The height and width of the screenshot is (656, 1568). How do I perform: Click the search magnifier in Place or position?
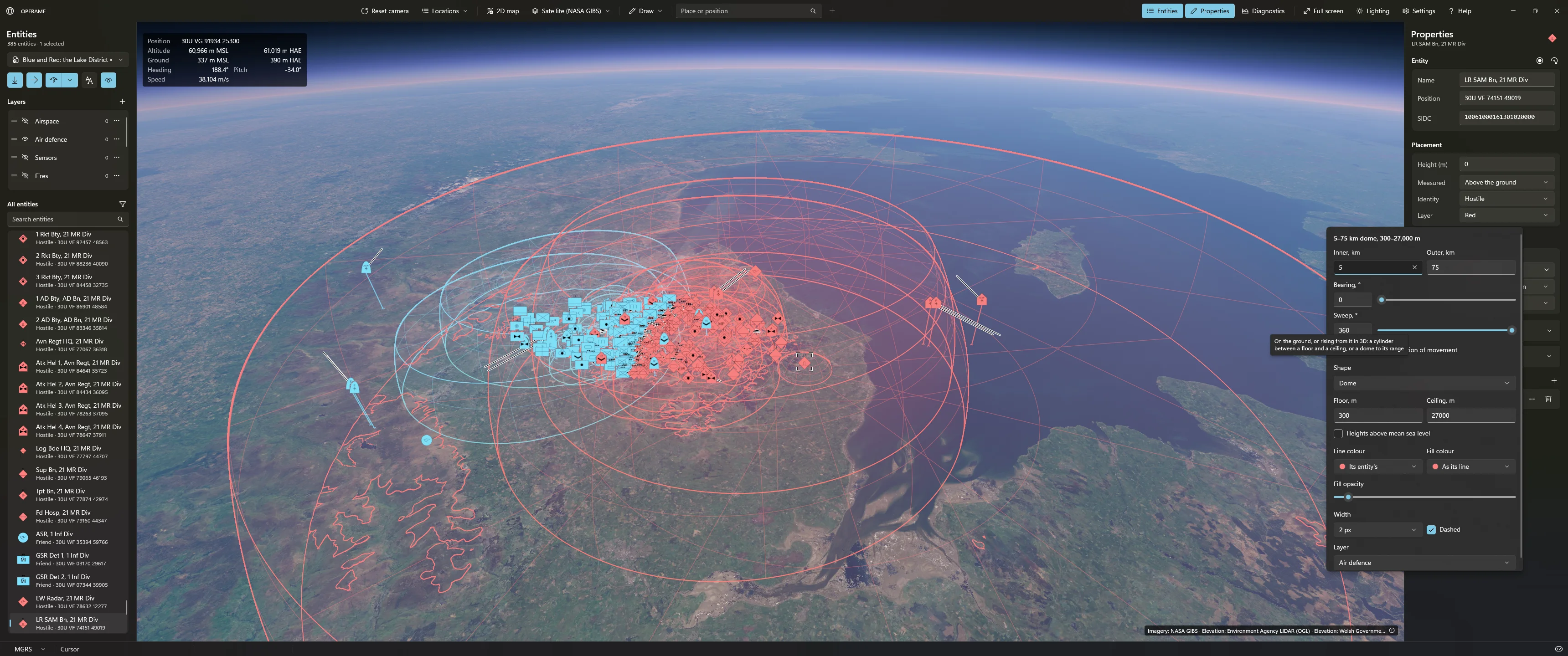(813, 11)
